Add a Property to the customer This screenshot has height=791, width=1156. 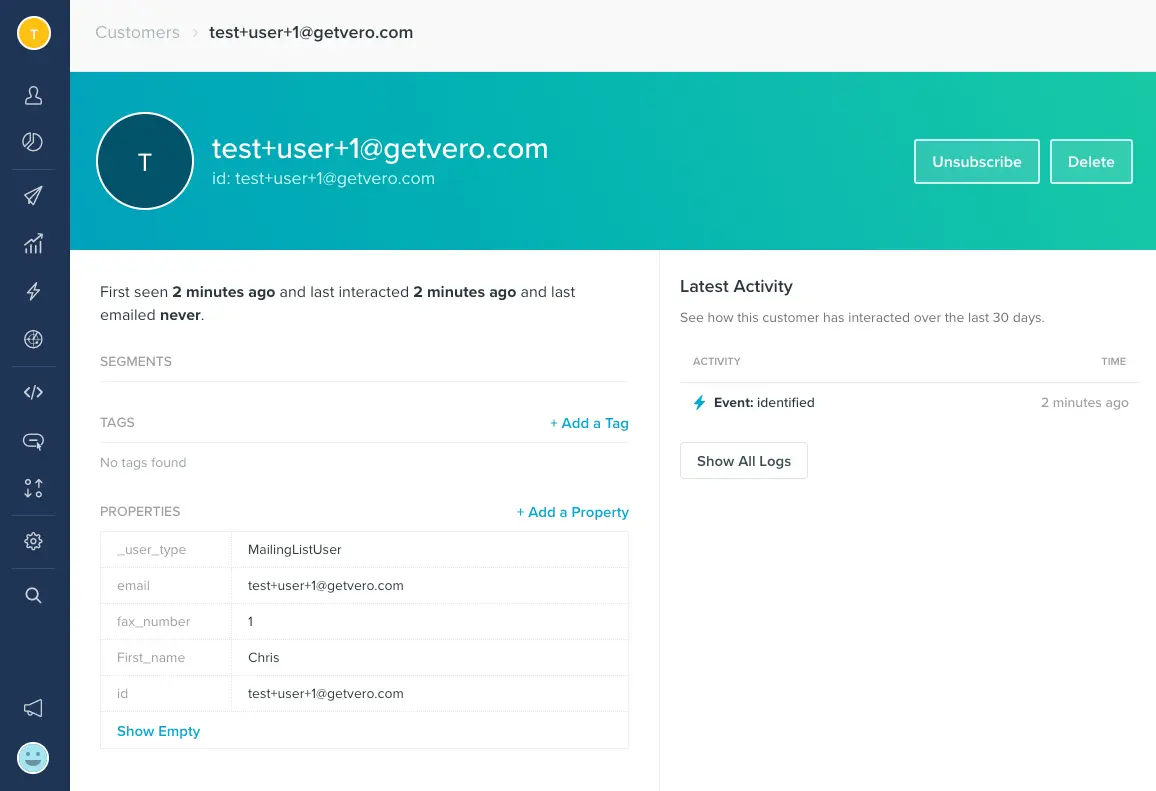point(572,512)
